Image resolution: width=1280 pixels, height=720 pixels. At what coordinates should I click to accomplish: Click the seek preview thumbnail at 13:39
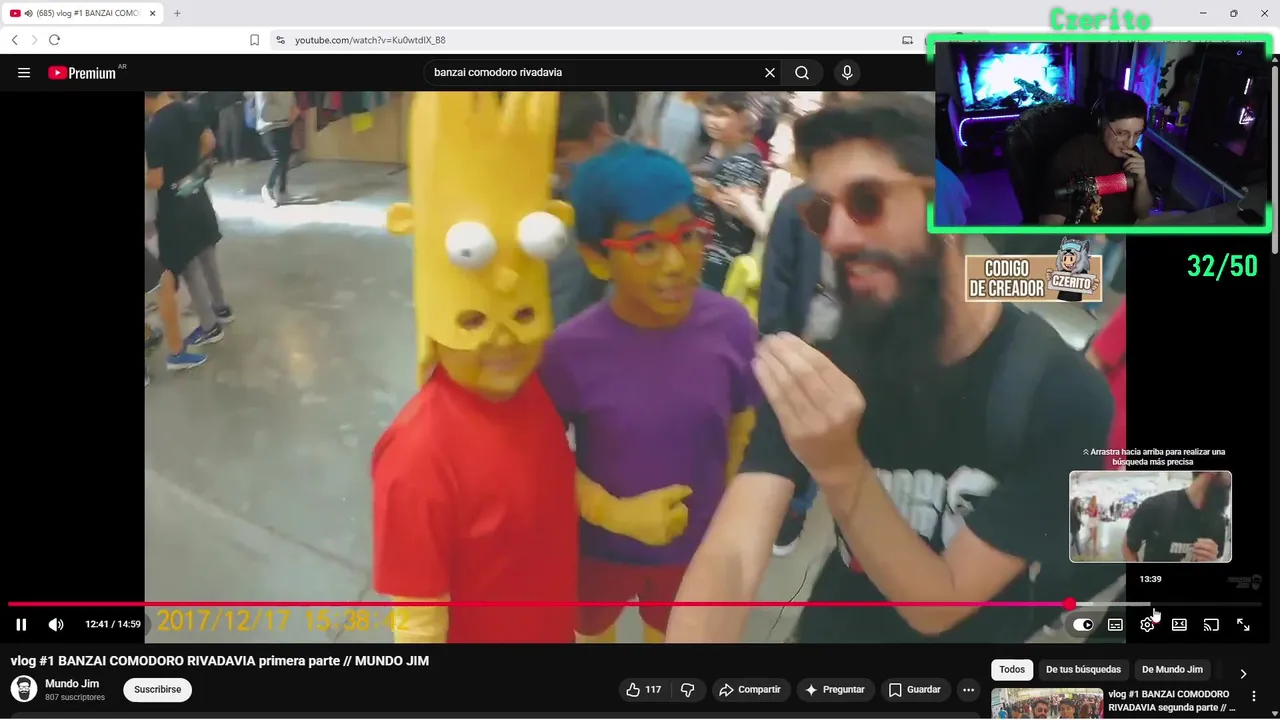coord(1150,517)
